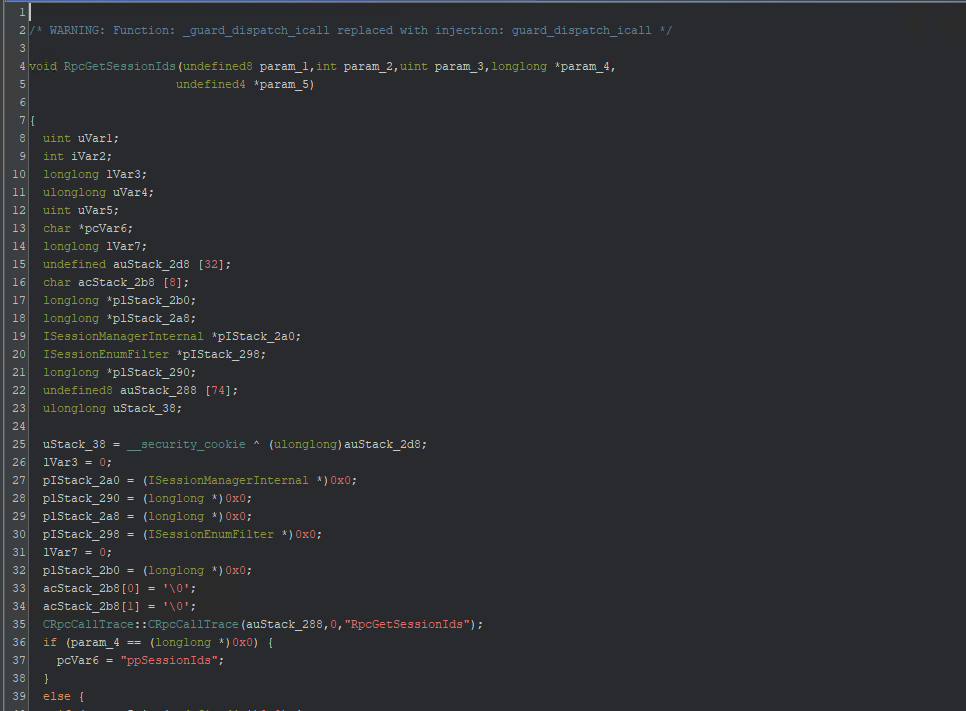
Task: Click the lVar3 variable declaration
Action: pos(95,174)
